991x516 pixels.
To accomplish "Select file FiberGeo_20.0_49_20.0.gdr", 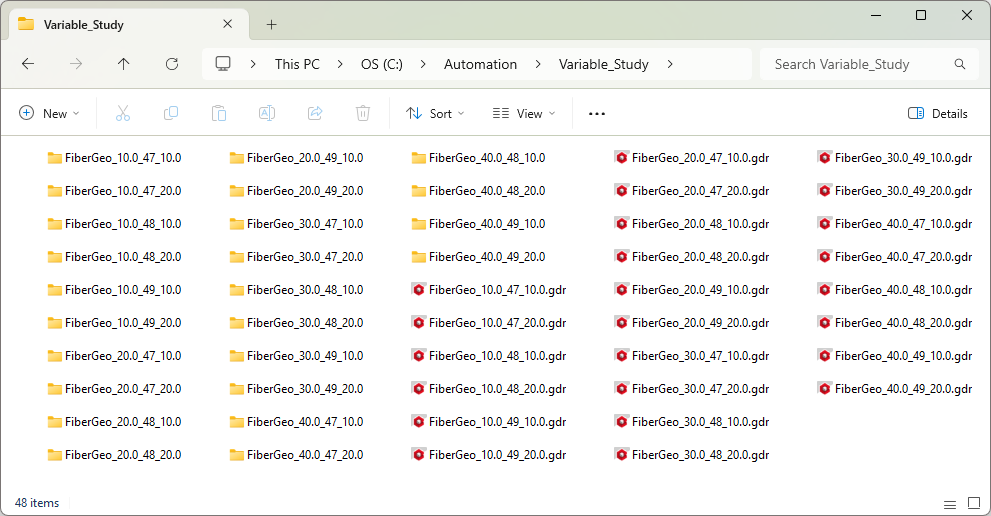I will (x=691, y=322).
